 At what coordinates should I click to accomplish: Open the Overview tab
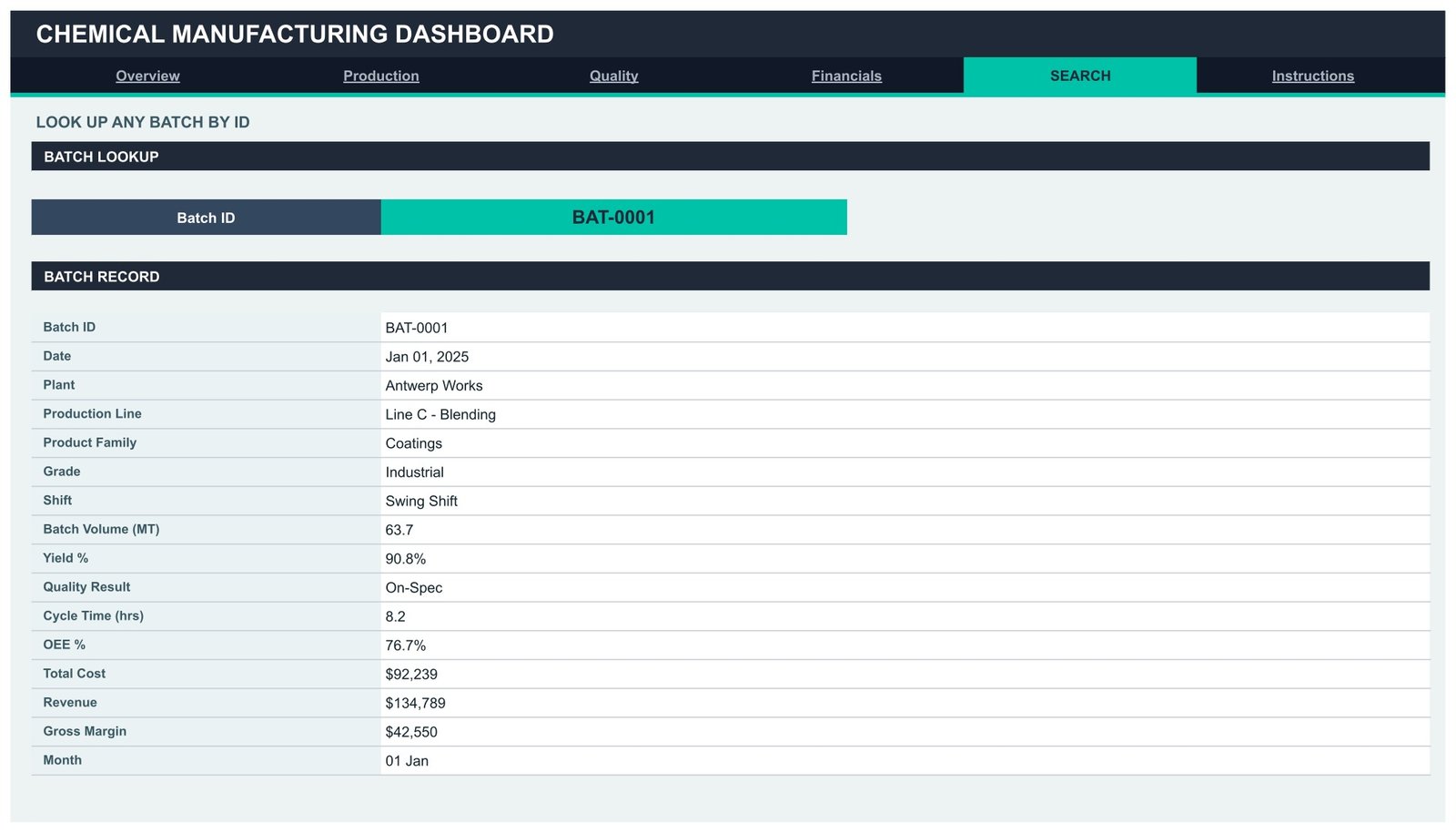coord(147,76)
